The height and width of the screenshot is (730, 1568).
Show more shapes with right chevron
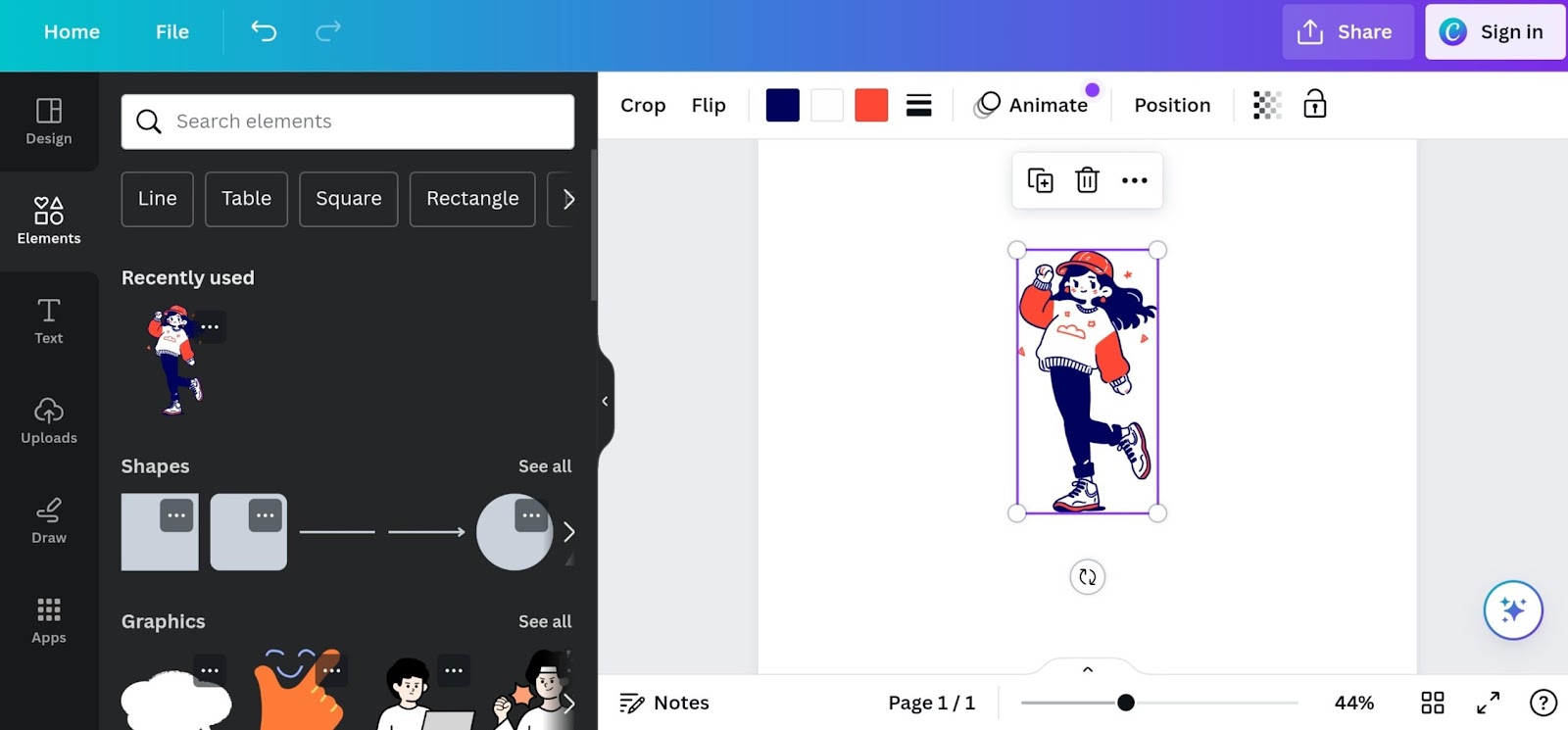pyautogui.click(x=568, y=532)
